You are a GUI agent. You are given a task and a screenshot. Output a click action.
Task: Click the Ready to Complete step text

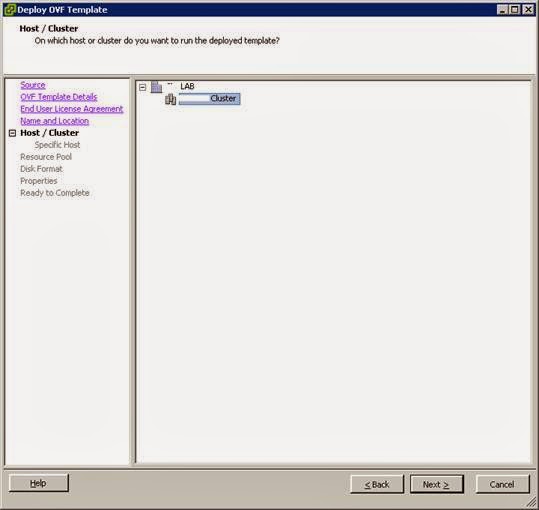pyautogui.click(x=55, y=193)
